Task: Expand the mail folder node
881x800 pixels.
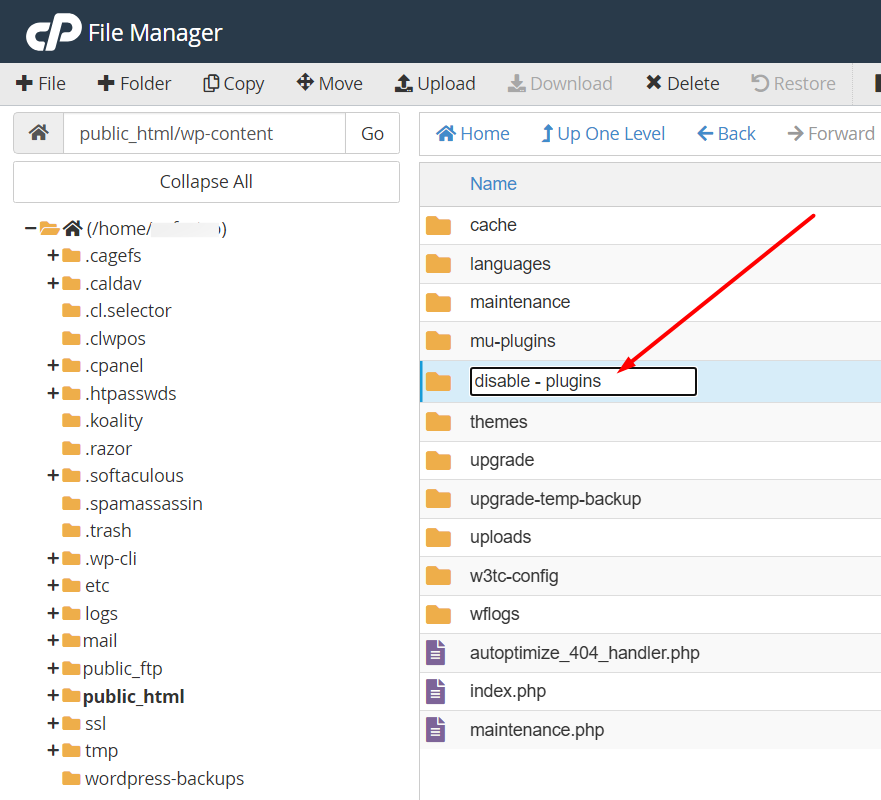Action: 53,640
